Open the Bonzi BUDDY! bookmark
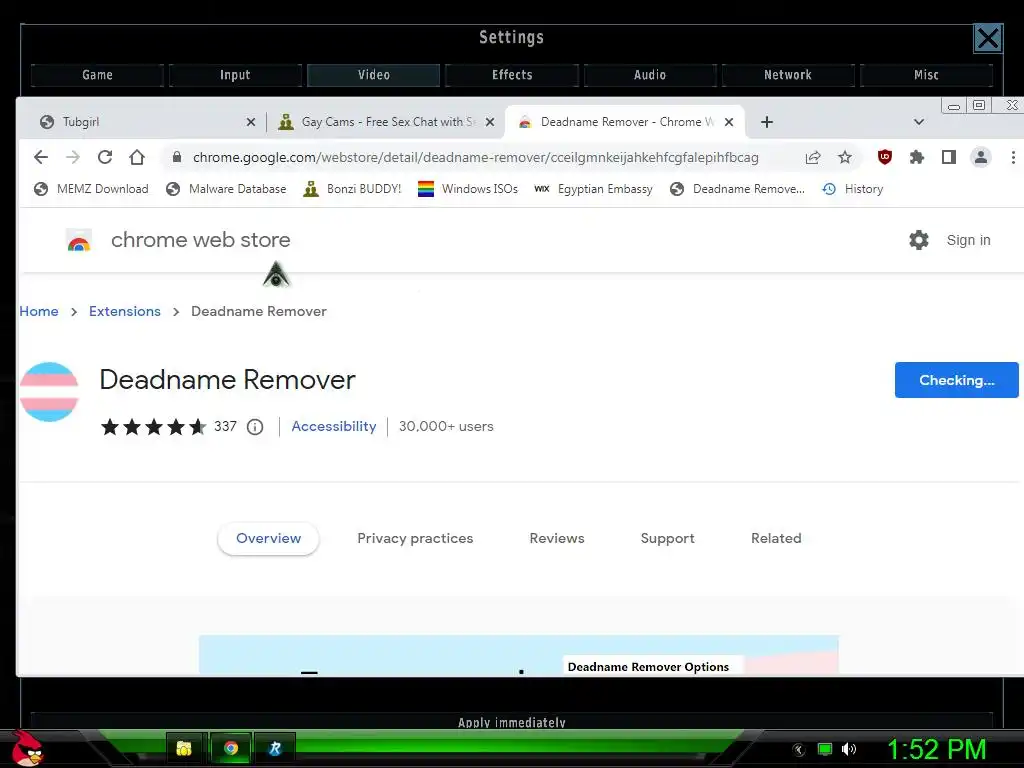 [x=353, y=189]
